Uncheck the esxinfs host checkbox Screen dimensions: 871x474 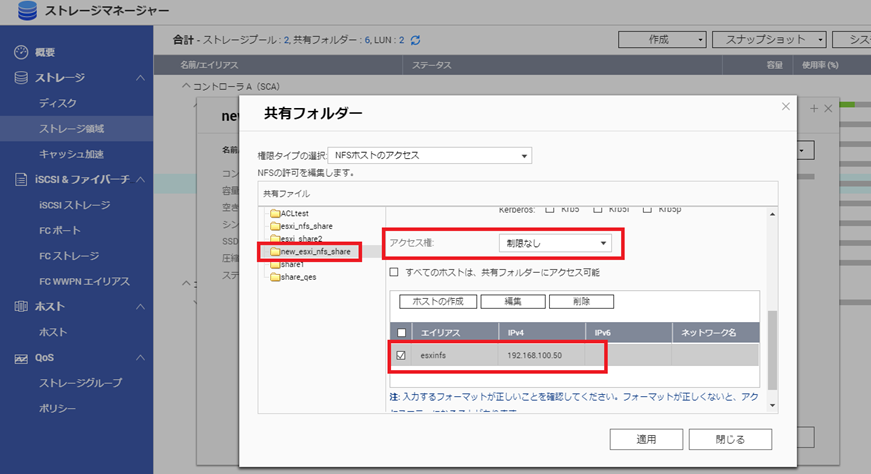pos(402,354)
